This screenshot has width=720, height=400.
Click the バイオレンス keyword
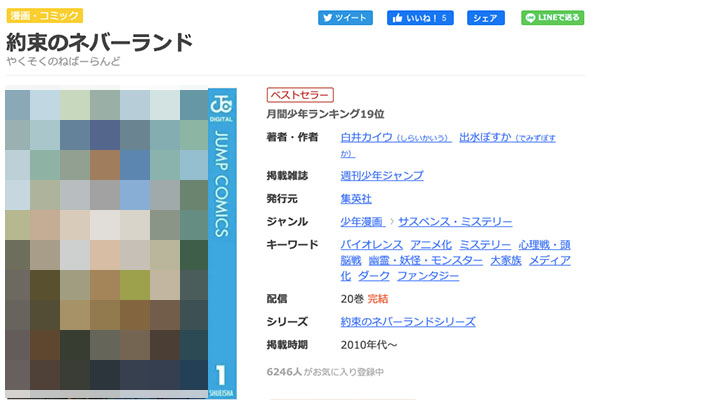coord(372,245)
